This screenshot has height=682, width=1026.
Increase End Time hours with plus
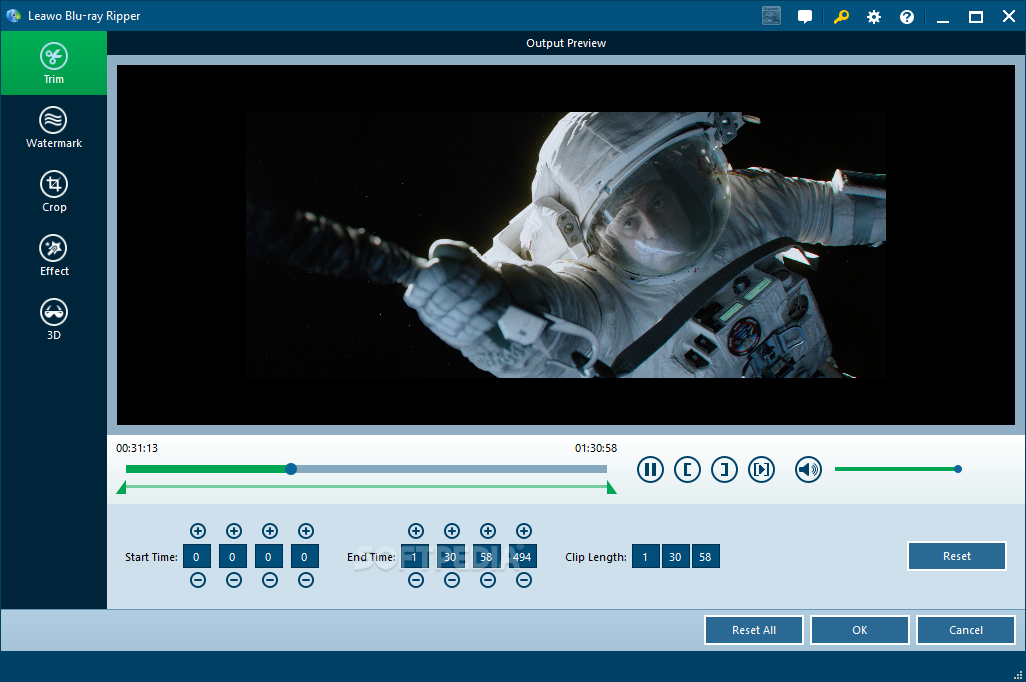(416, 531)
